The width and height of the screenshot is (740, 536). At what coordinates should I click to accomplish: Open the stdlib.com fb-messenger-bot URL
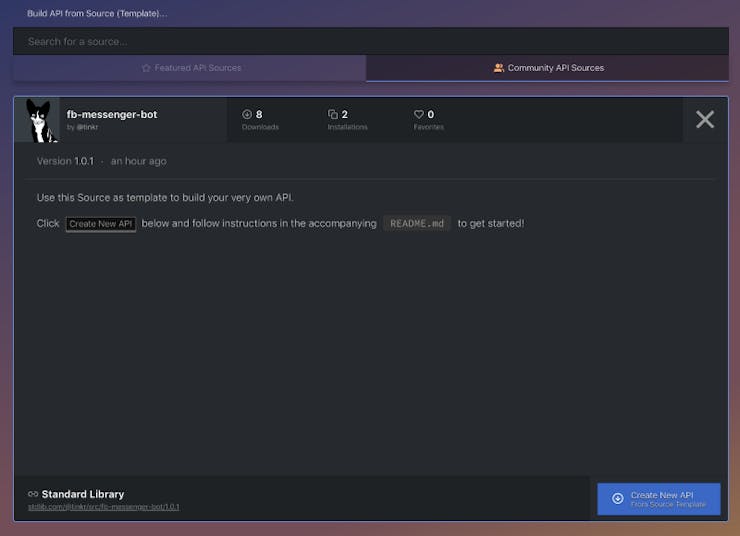point(103,507)
